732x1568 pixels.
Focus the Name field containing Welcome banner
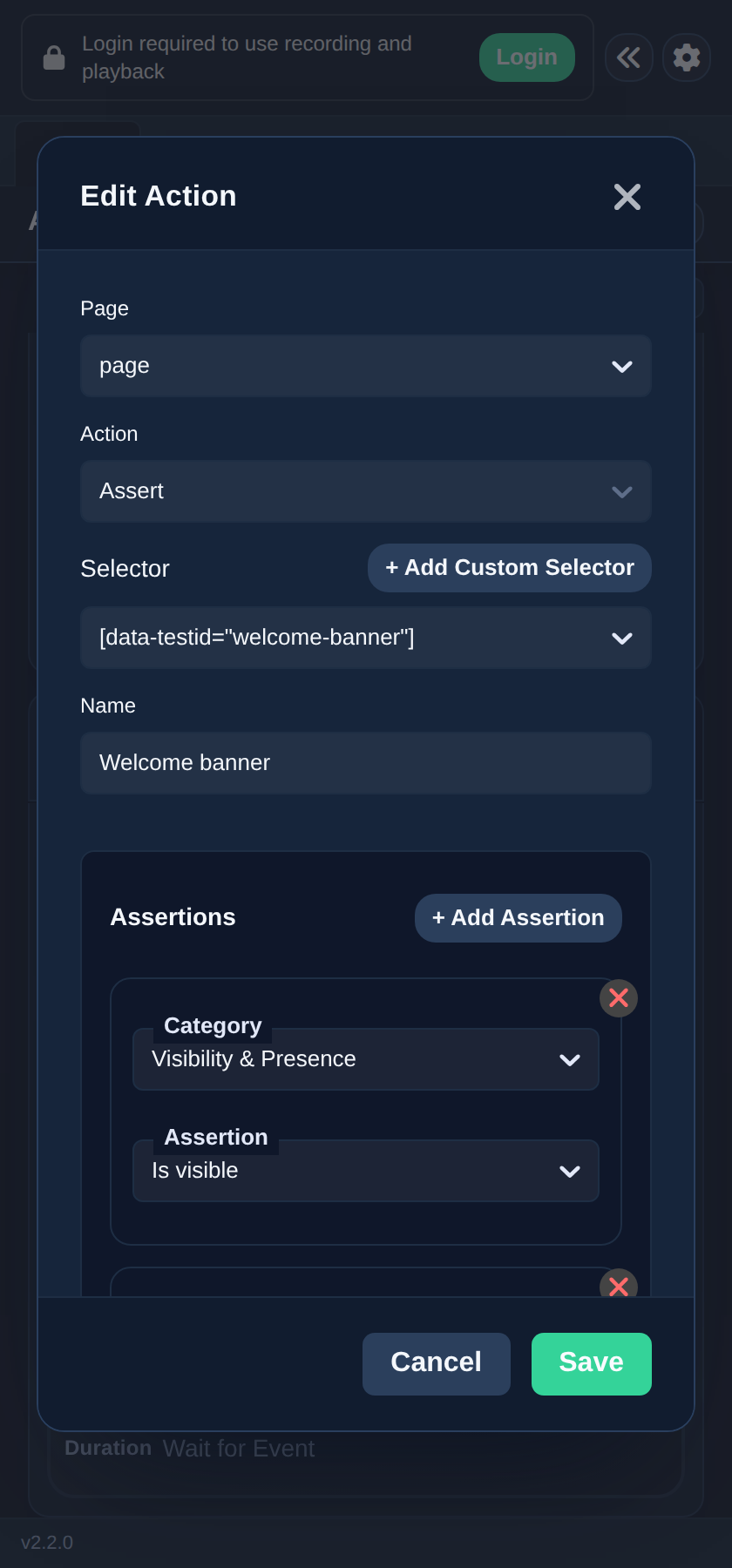click(x=366, y=763)
